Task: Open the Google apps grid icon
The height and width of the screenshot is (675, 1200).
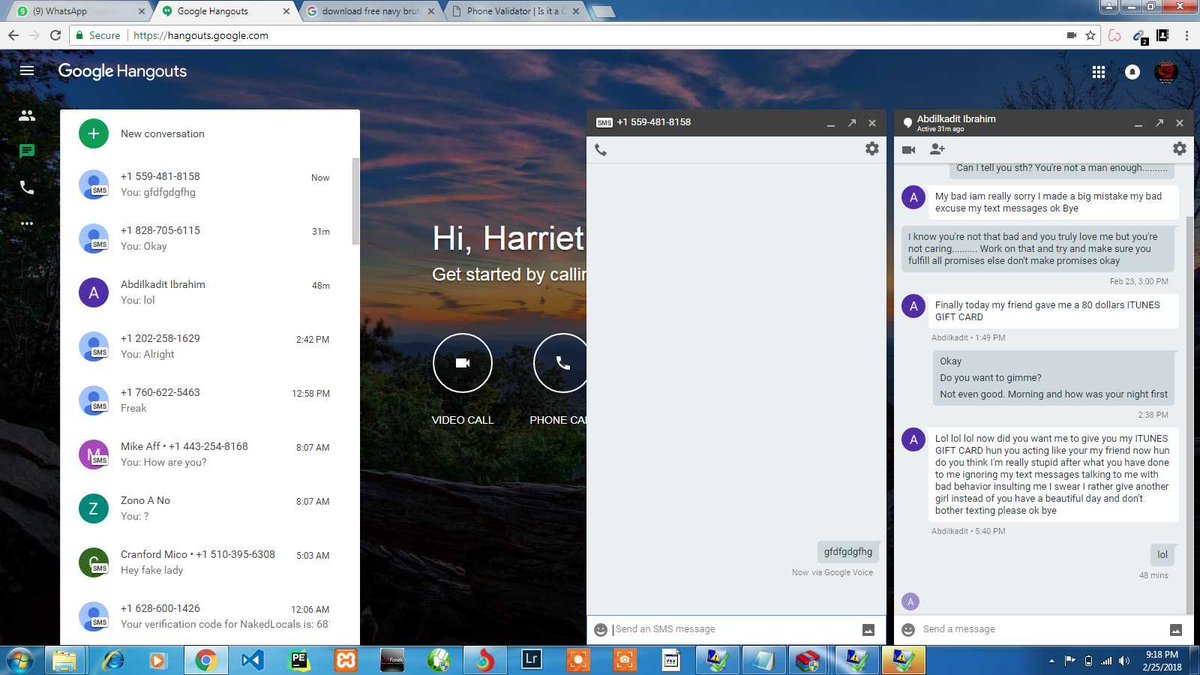Action: 1099,72
